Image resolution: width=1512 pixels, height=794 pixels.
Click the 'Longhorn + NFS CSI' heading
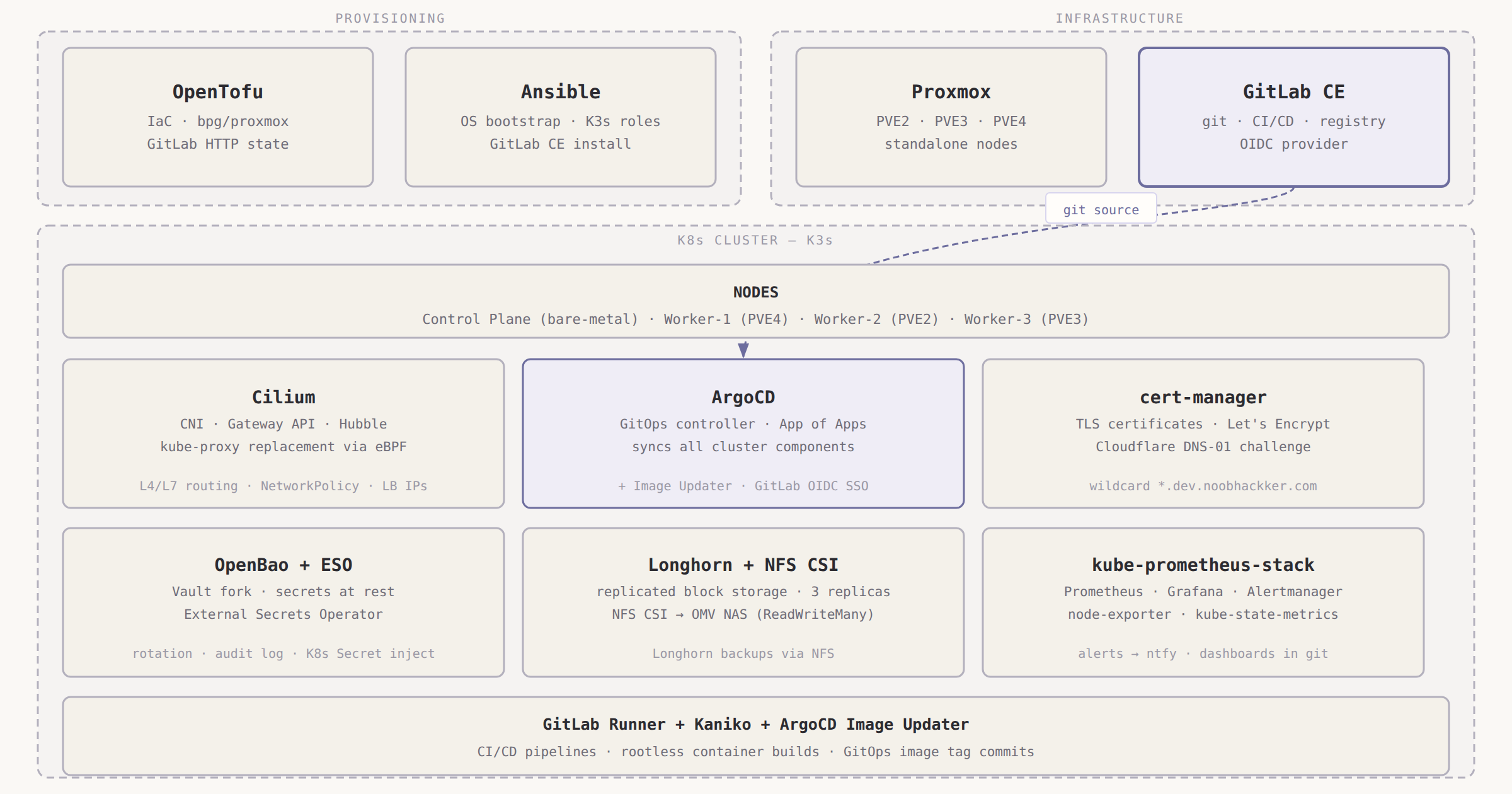pos(743,565)
